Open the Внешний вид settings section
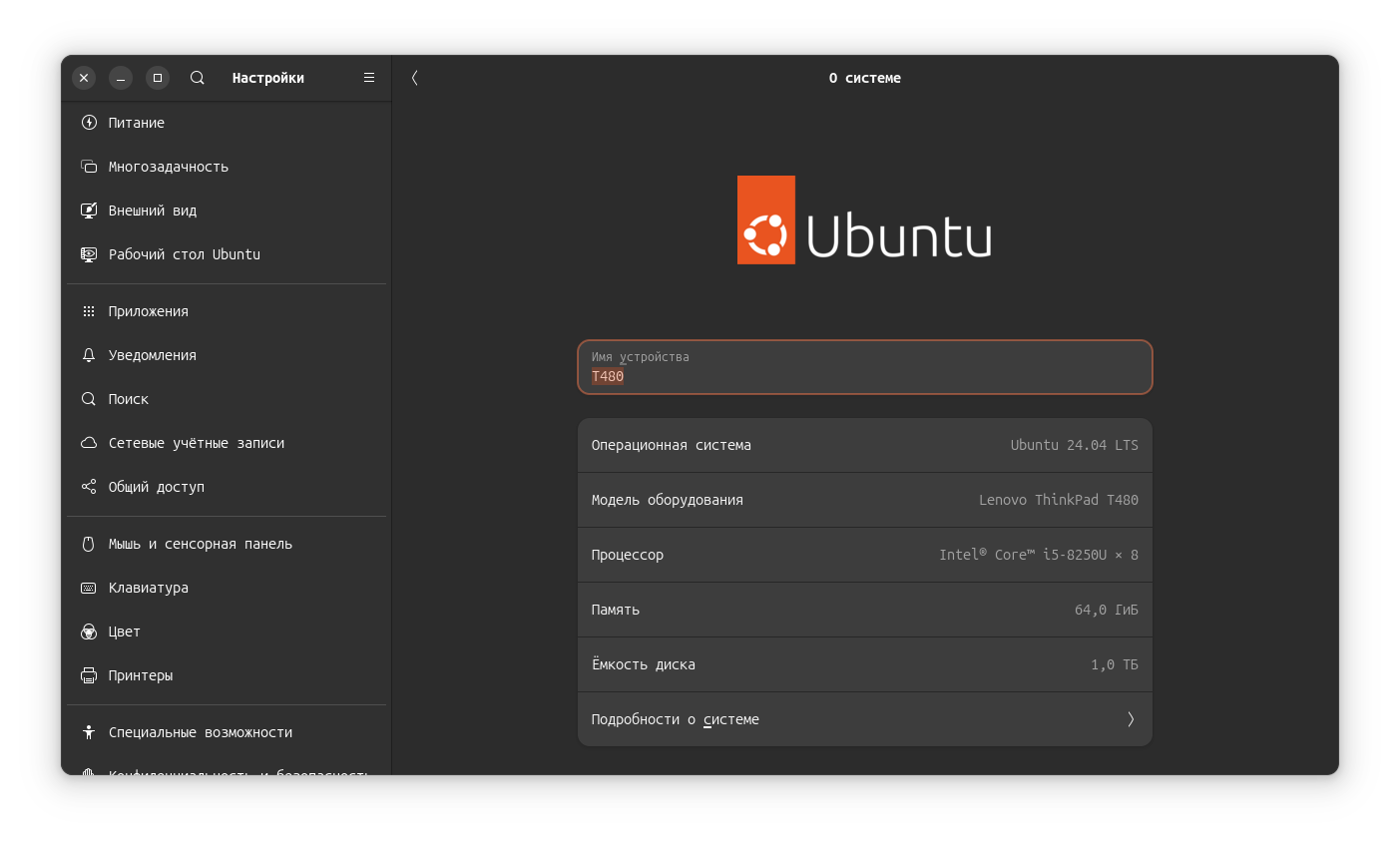This screenshot has height=842, width=1400. click(153, 210)
